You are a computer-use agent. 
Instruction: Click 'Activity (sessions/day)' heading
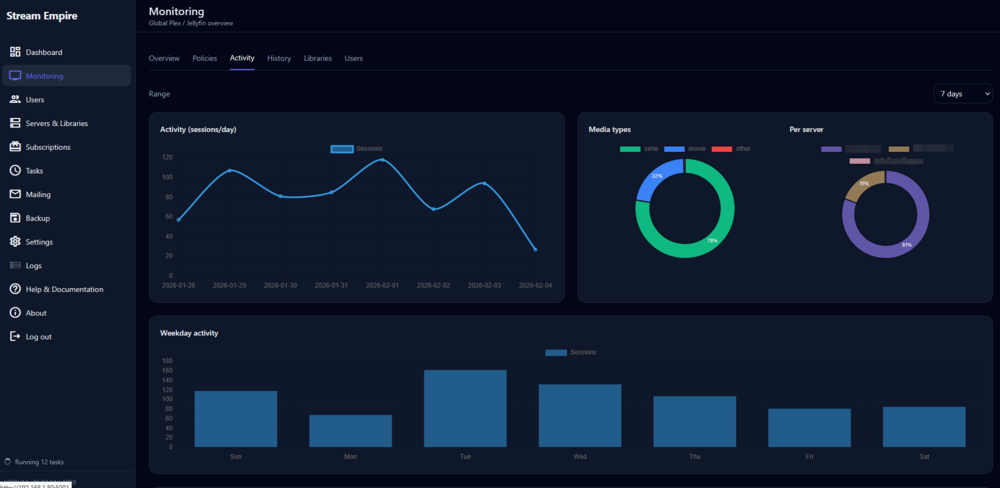198,129
